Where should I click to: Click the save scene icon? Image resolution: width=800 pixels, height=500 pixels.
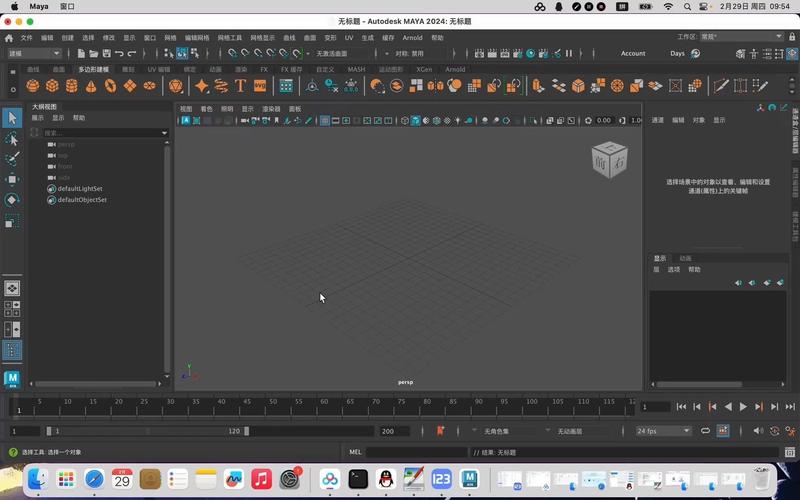[106, 53]
